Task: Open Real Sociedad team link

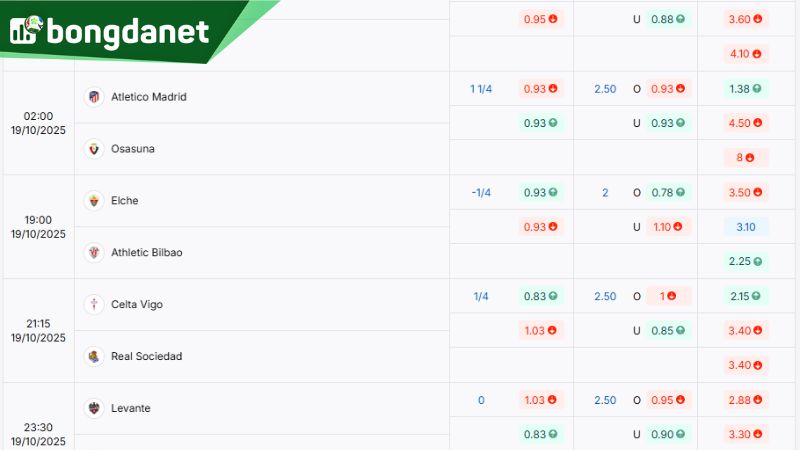Action: click(x=146, y=357)
